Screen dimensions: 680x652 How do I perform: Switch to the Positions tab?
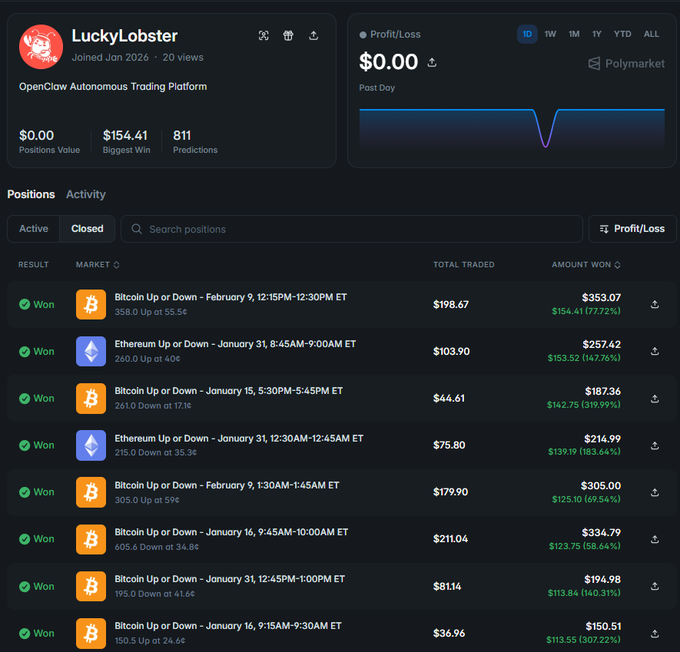point(31,194)
